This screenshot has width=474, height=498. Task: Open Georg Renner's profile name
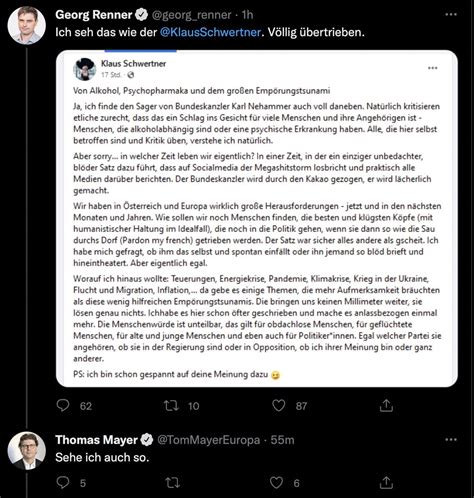pos(94,15)
